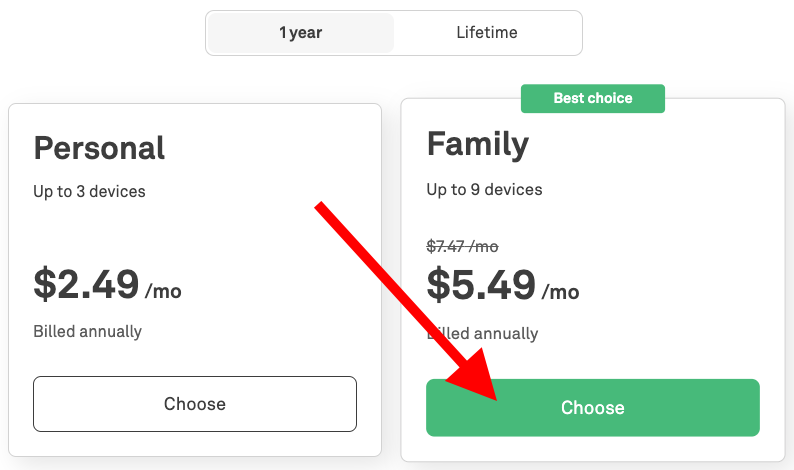Click the Up to 9 devices text

pos(484,189)
